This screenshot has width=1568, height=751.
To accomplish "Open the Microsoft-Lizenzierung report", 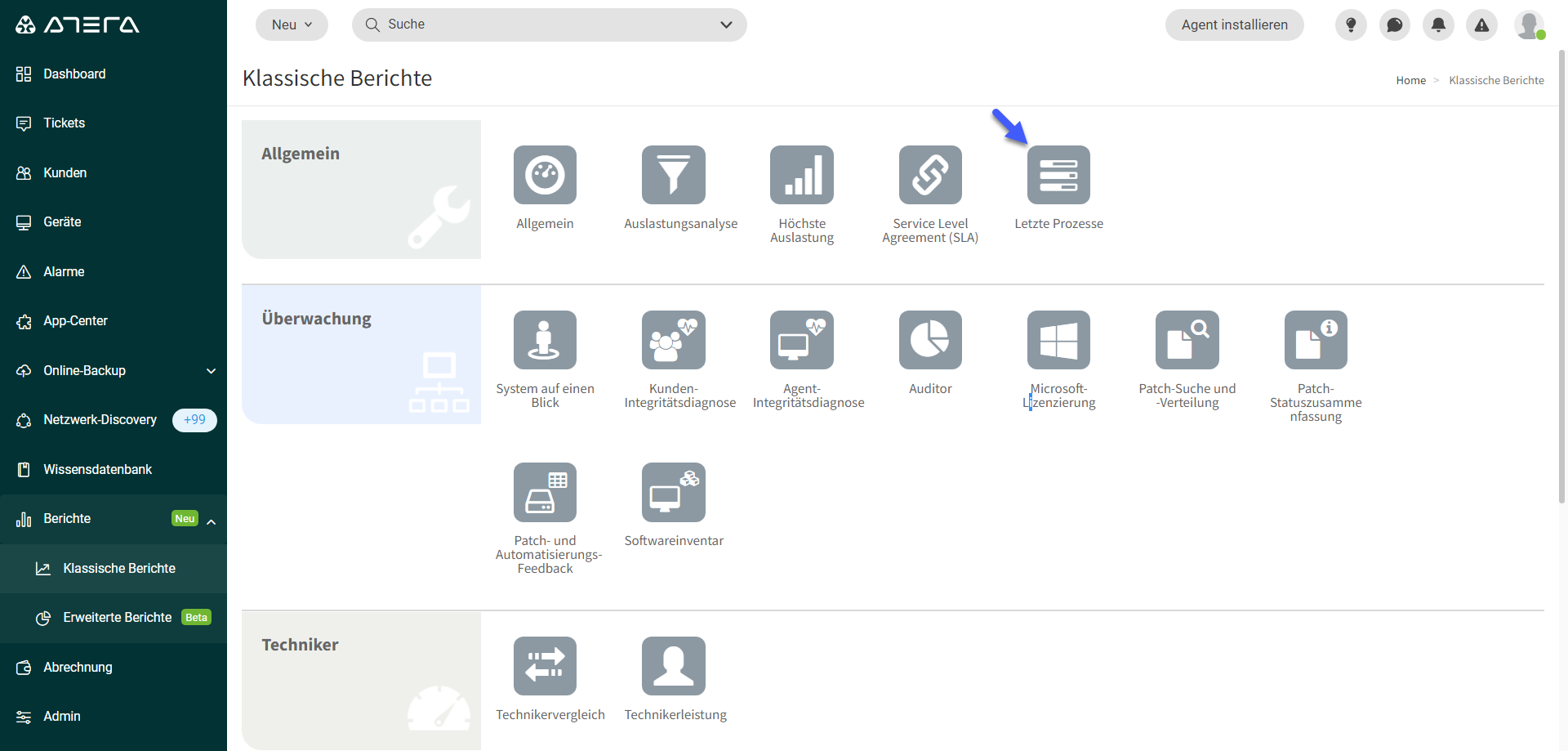I will point(1058,340).
